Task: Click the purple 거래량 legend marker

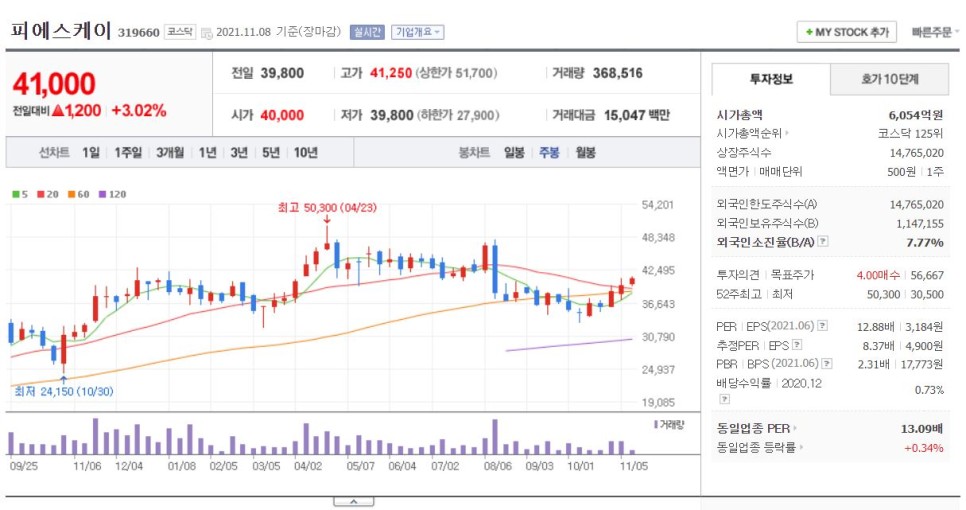Action: [x=656, y=424]
